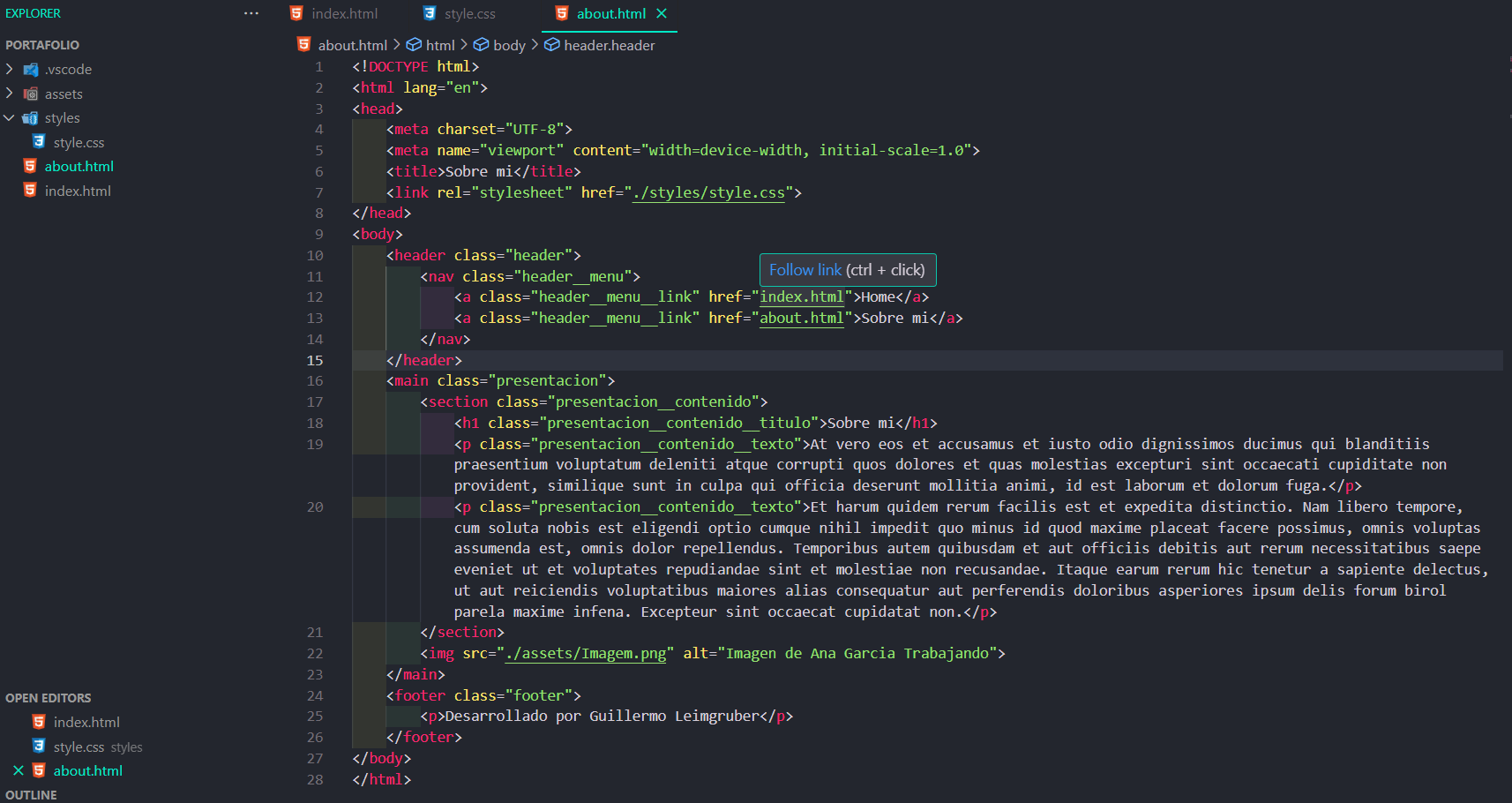
Task: Click line number 15 in the gutter
Action: (x=315, y=360)
